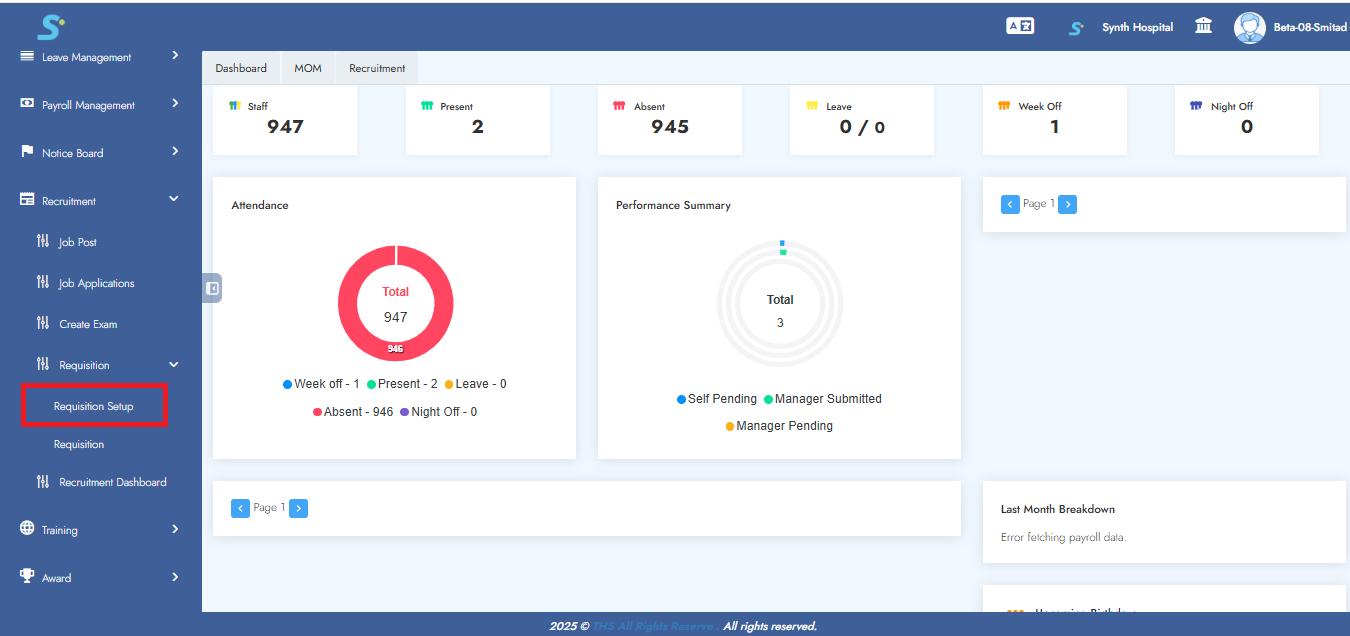Viewport: 1350px width, 636px height.
Task: Toggle Self Pending legend in Performance Summary
Action: point(716,399)
